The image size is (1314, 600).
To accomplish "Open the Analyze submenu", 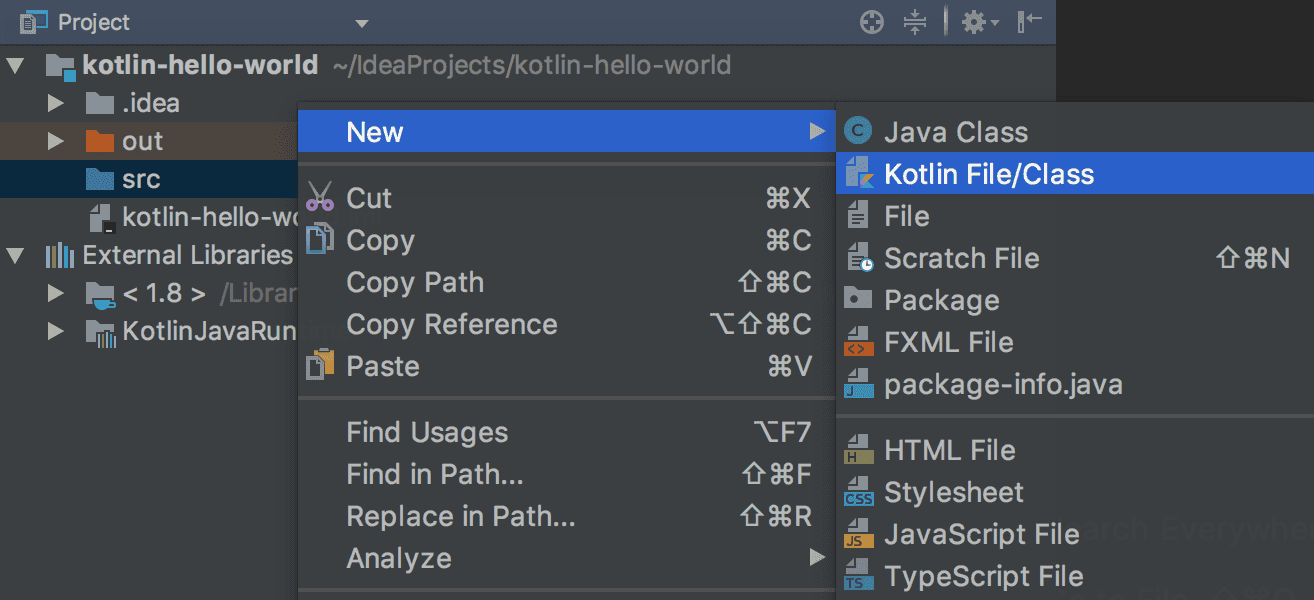I will click(399, 558).
